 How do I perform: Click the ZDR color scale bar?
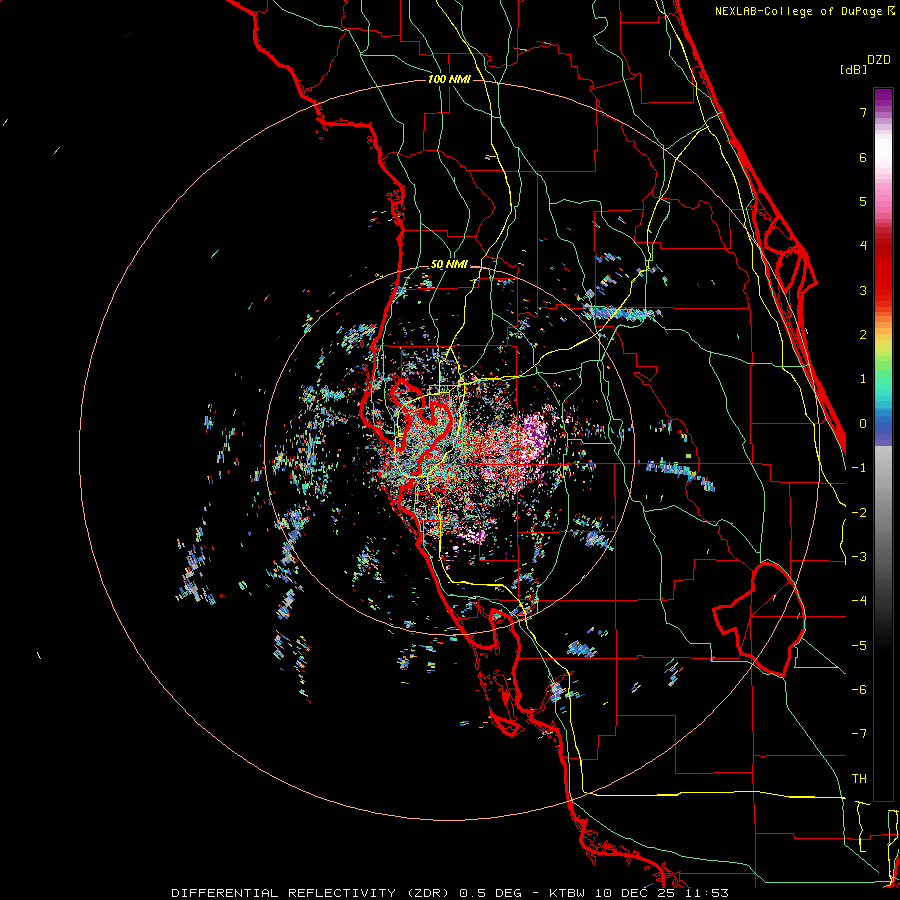coord(883,444)
